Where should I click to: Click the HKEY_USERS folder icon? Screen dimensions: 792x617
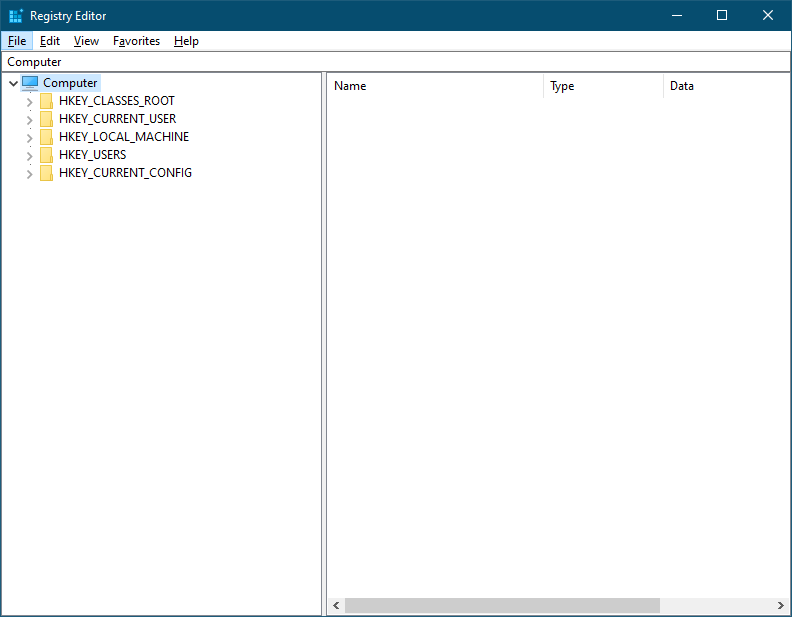(47, 155)
